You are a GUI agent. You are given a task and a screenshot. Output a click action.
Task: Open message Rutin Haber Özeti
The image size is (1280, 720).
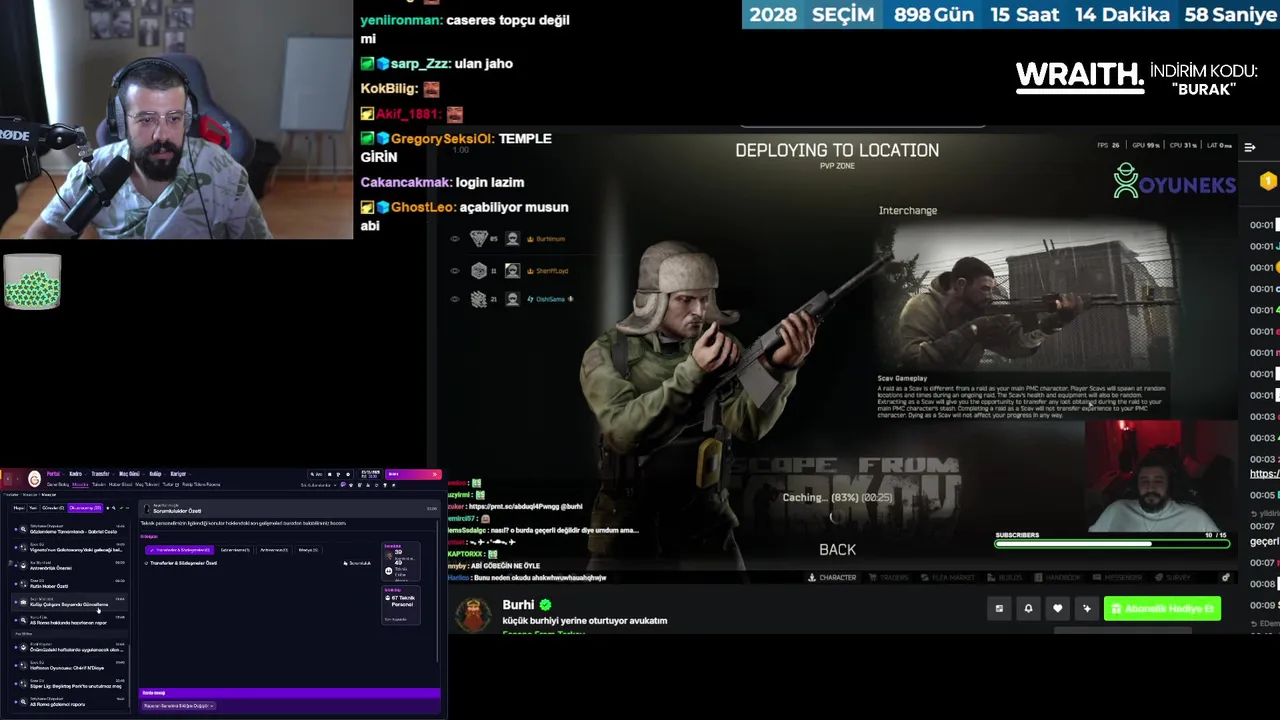(x=69, y=583)
